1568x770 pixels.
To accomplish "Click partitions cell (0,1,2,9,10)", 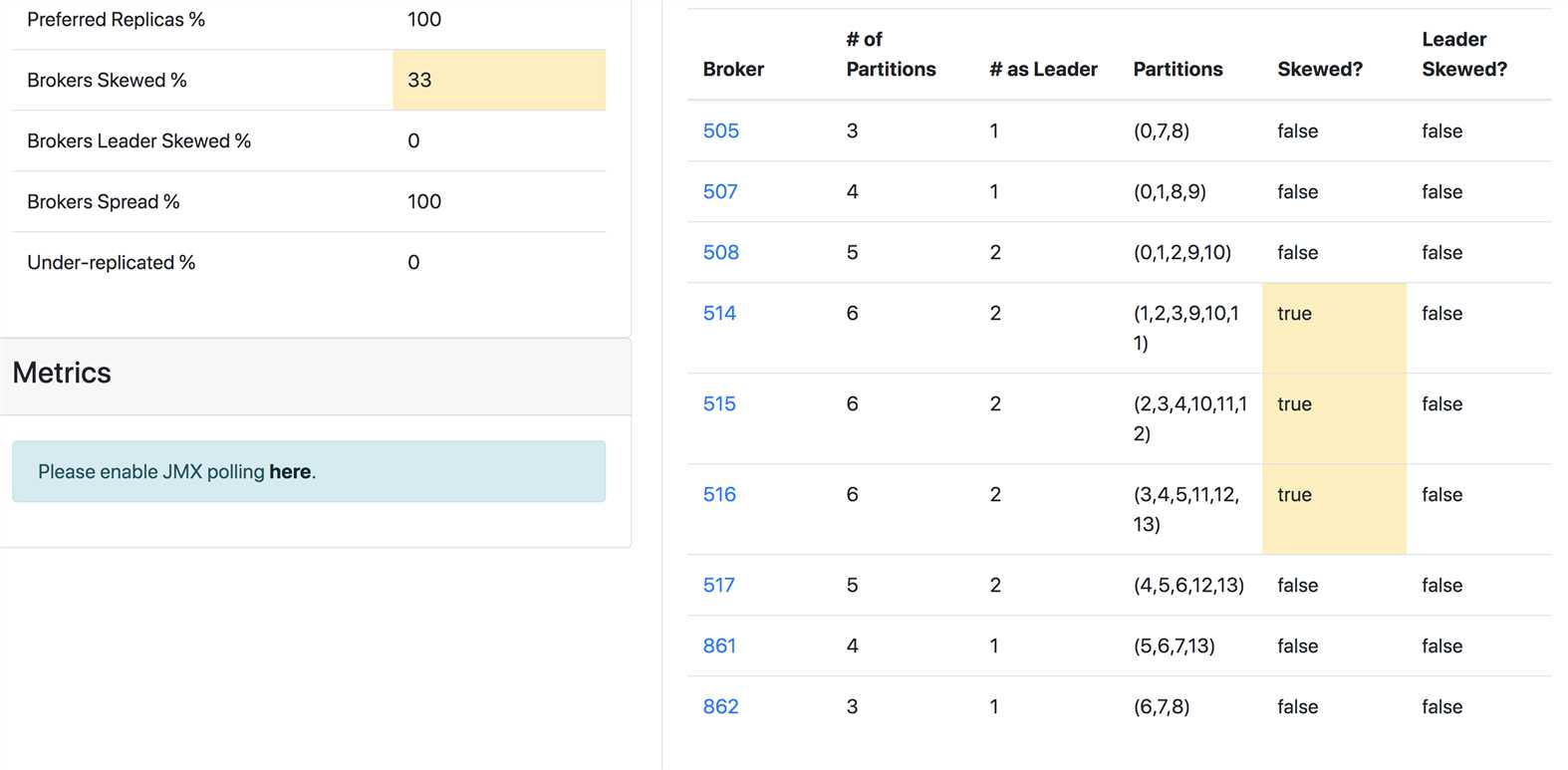I will tap(1181, 252).
